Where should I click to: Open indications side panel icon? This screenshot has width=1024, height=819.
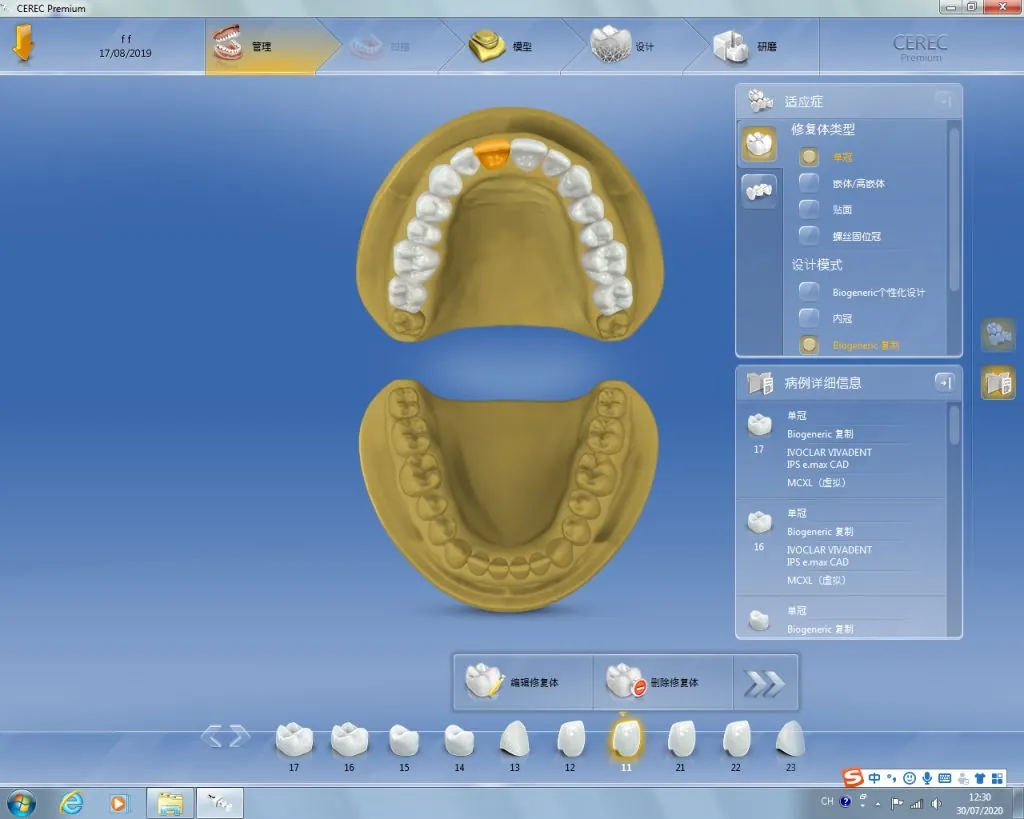tap(997, 335)
